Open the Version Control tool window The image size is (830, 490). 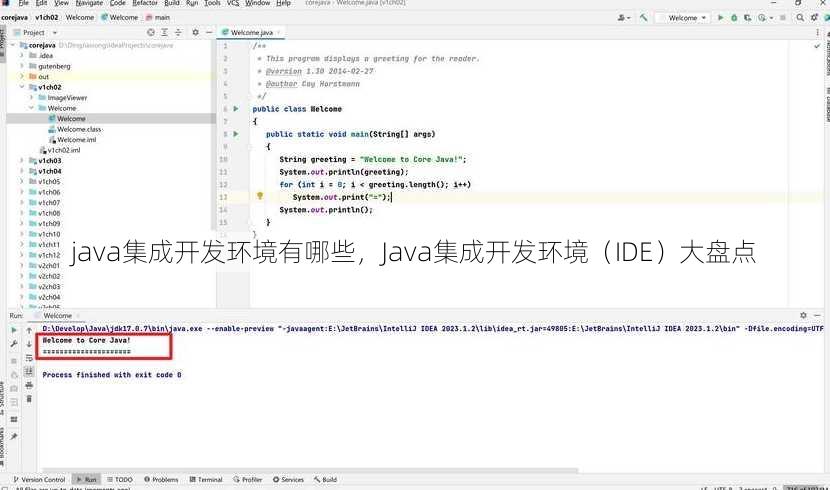(39, 479)
